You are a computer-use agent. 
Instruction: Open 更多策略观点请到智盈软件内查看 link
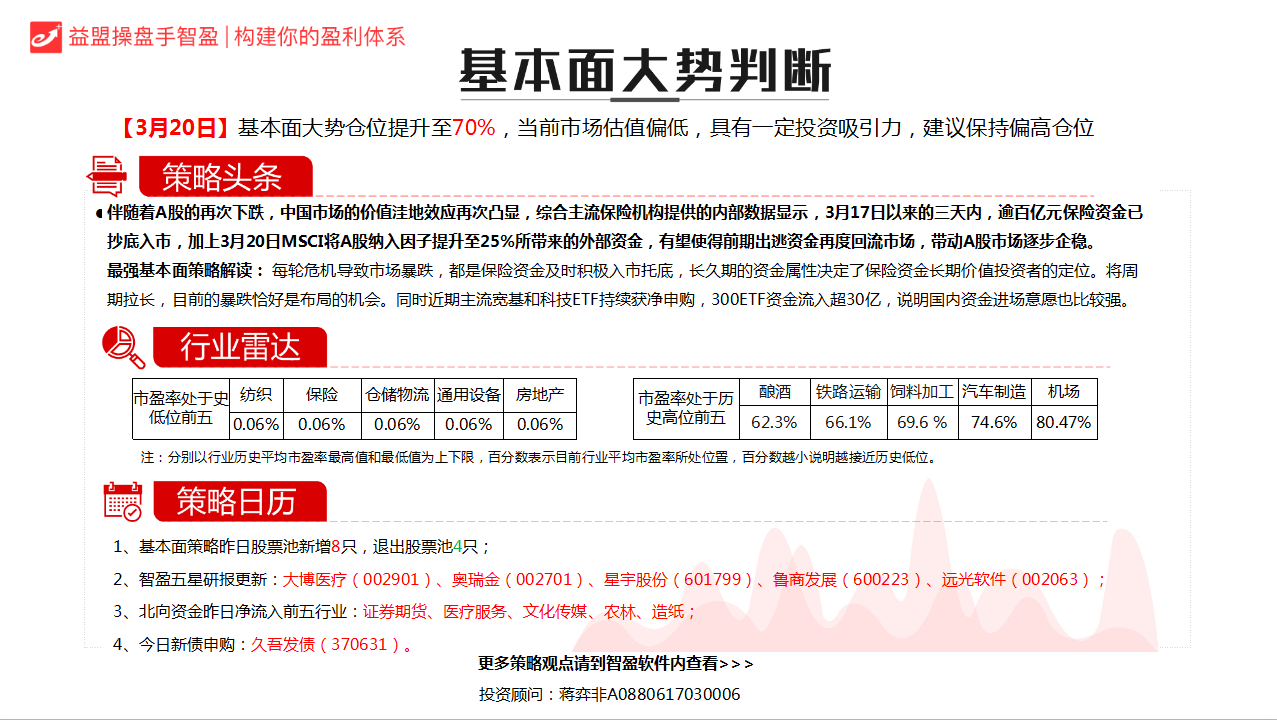(616, 663)
